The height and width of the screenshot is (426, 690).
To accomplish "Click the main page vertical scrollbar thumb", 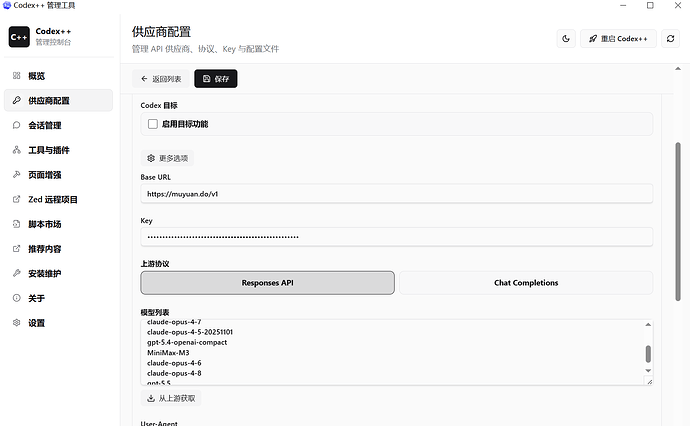I will (678, 221).
